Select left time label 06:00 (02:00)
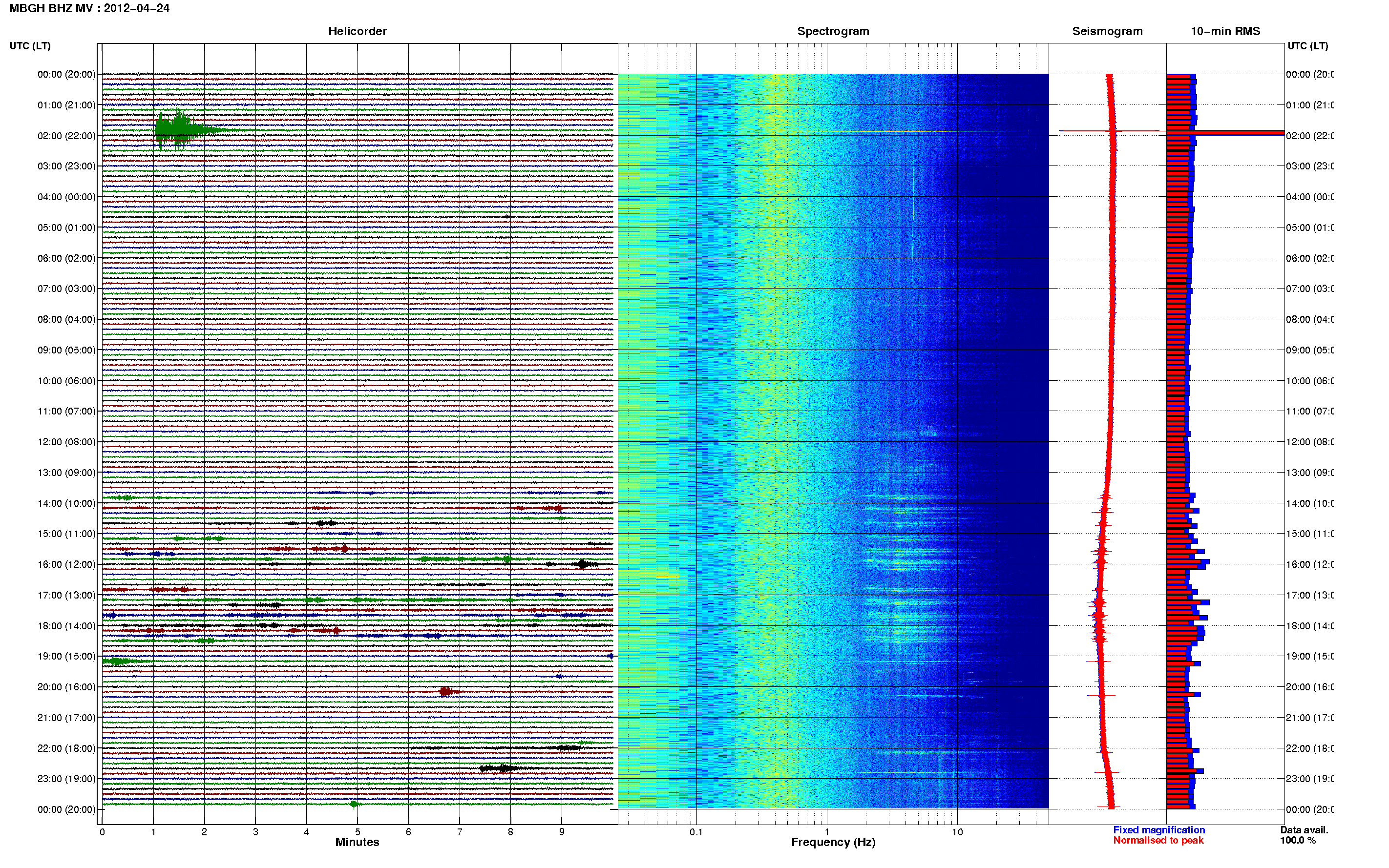Image resolution: width=1389 pixels, height=868 pixels. tap(66, 258)
